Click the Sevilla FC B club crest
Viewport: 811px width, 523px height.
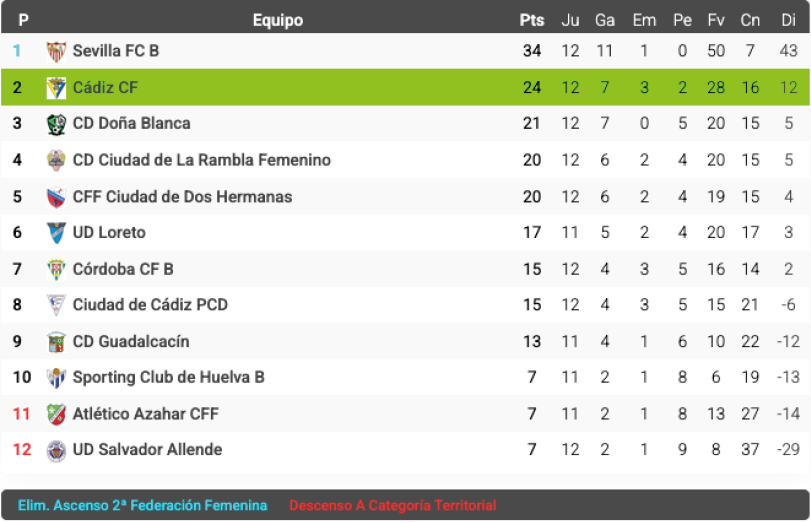pyautogui.click(x=56, y=52)
